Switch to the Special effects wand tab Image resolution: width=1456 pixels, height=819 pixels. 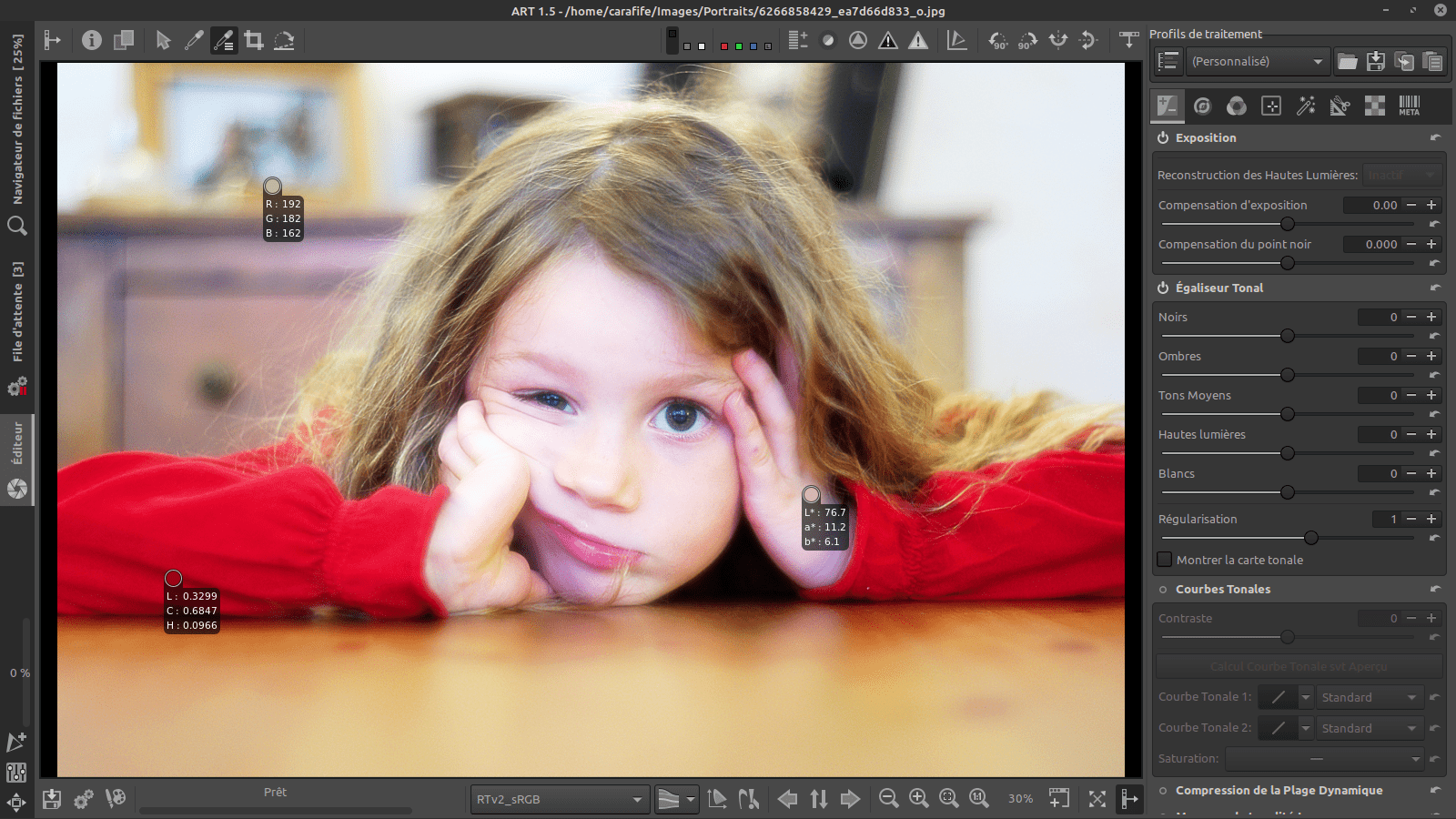point(1306,106)
